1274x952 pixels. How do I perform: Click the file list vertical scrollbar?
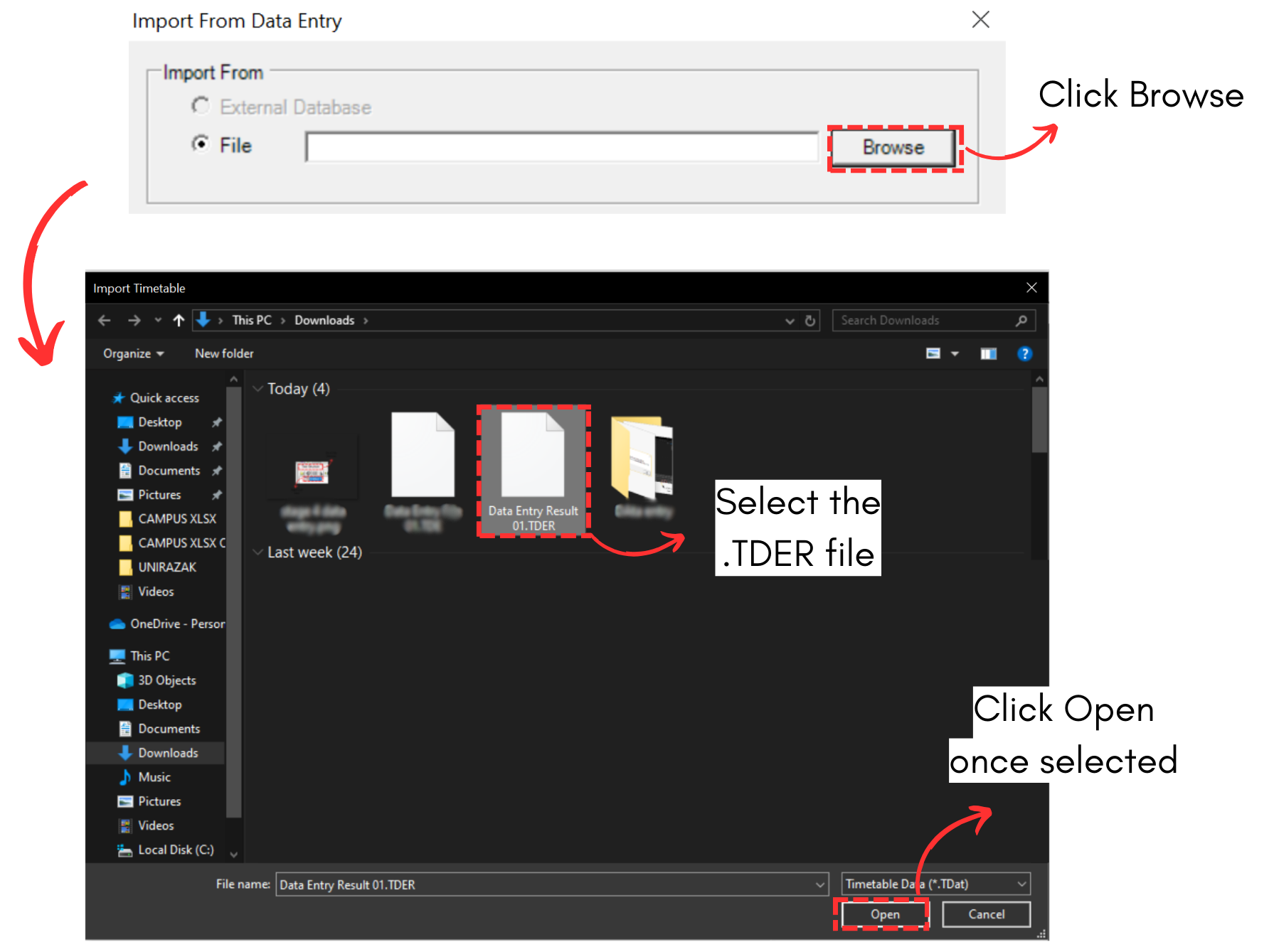1039,419
